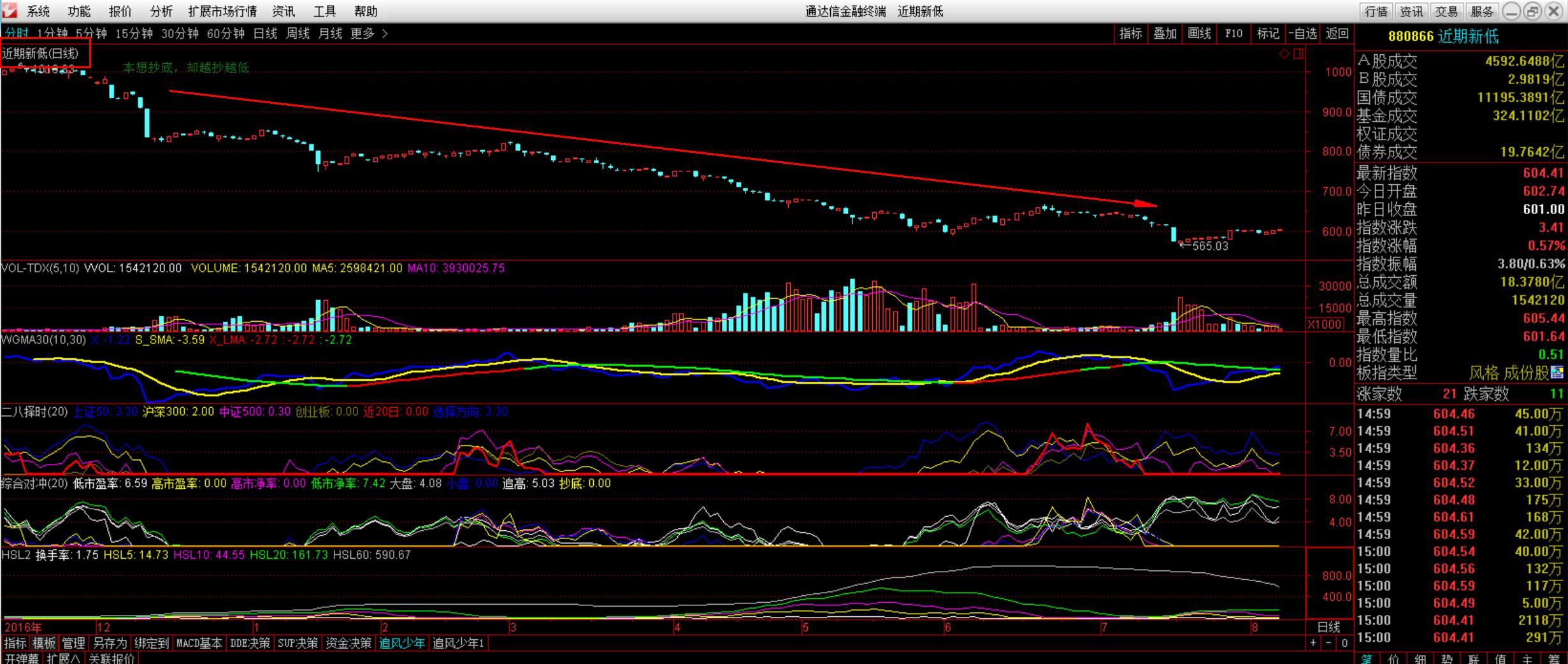The image size is (1568, 664).
Task: Click the -自选 remove from watchlist button
Action: click(x=1302, y=34)
